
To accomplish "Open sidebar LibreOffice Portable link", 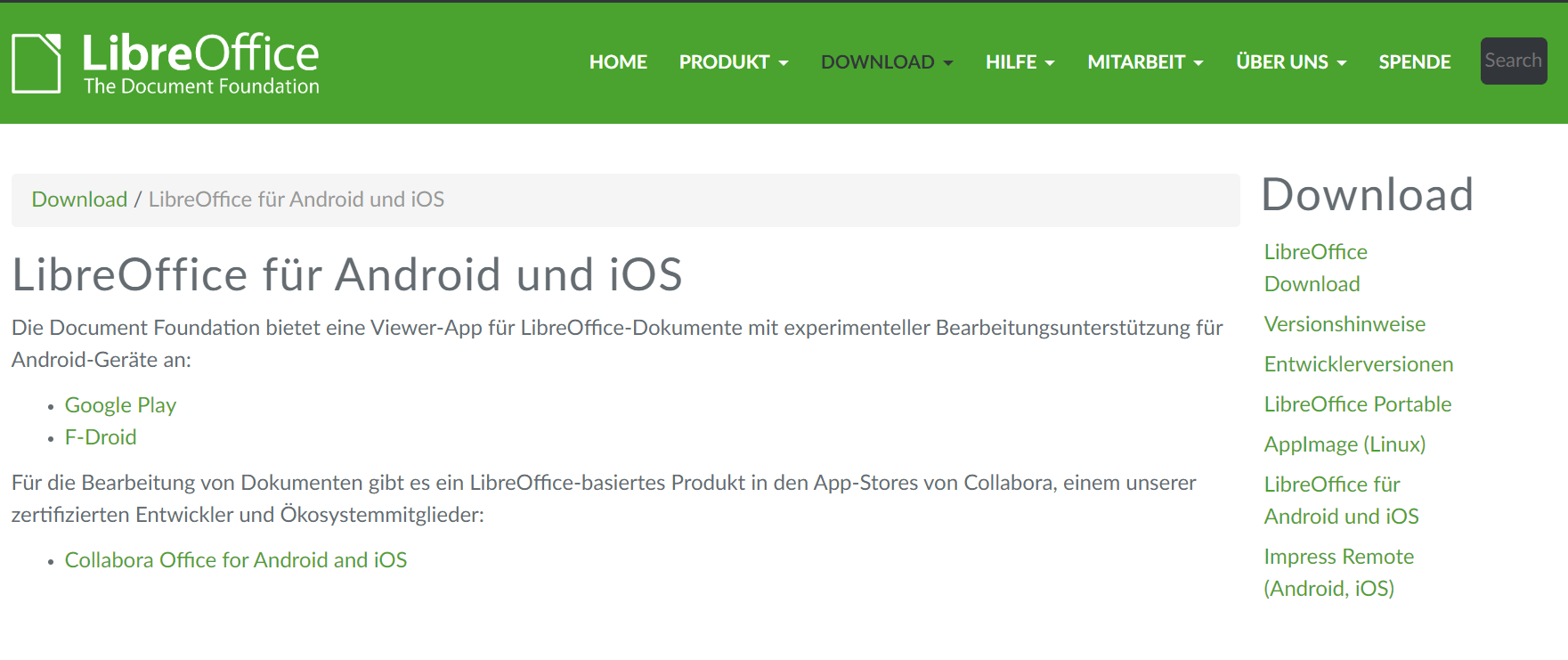I will [1358, 404].
